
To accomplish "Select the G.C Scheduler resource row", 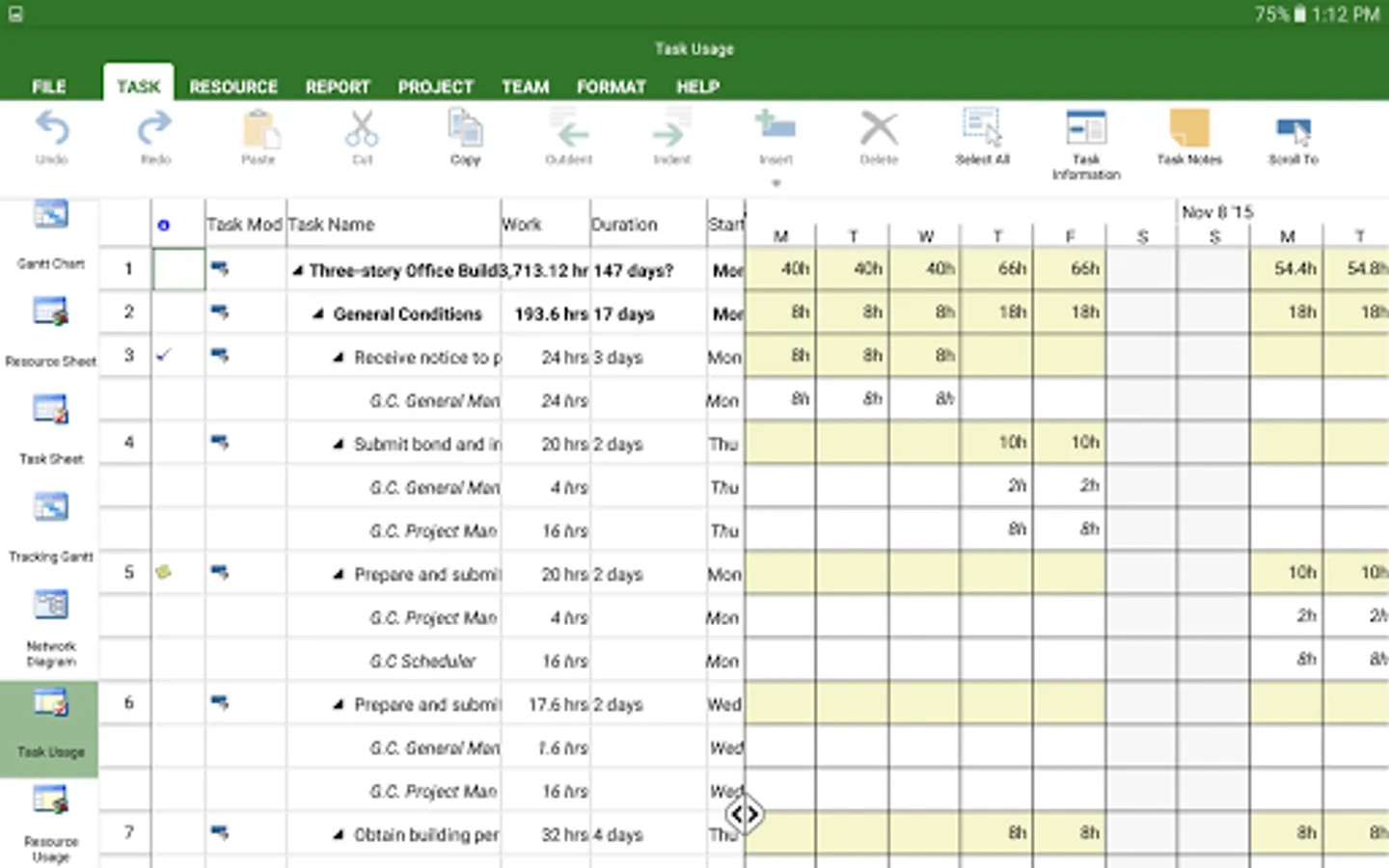I will pyautogui.click(x=422, y=662).
